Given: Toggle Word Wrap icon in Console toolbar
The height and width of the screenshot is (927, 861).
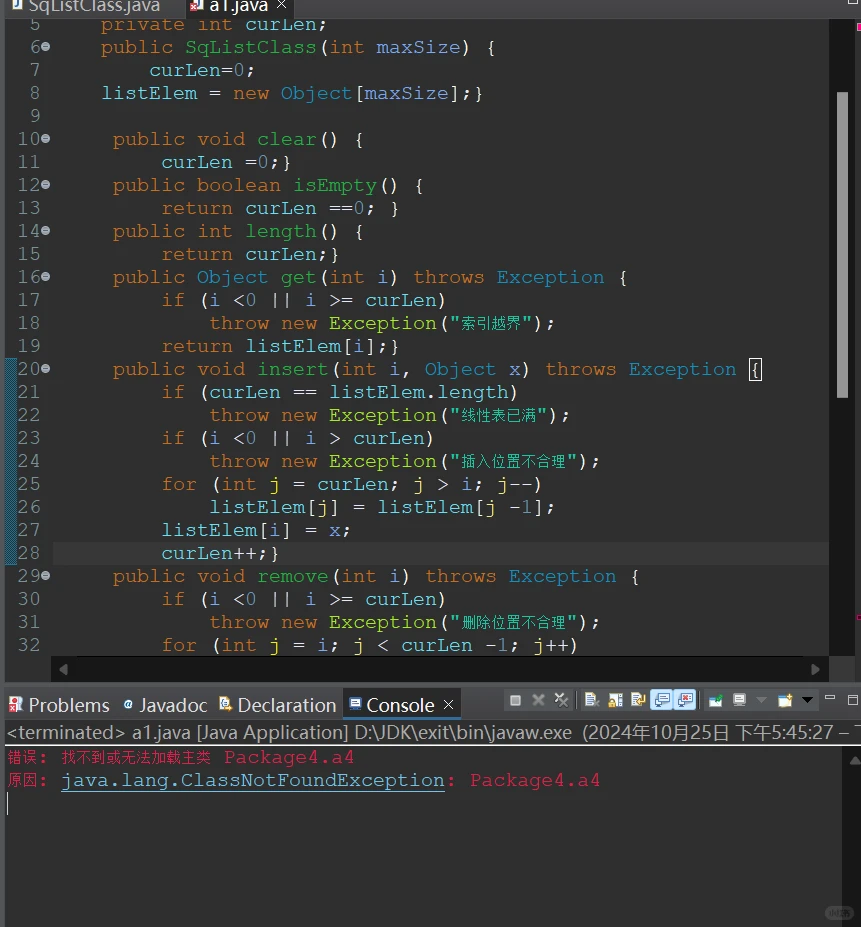Looking at the screenshot, I should pyautogui.click(x=638, y=700).
